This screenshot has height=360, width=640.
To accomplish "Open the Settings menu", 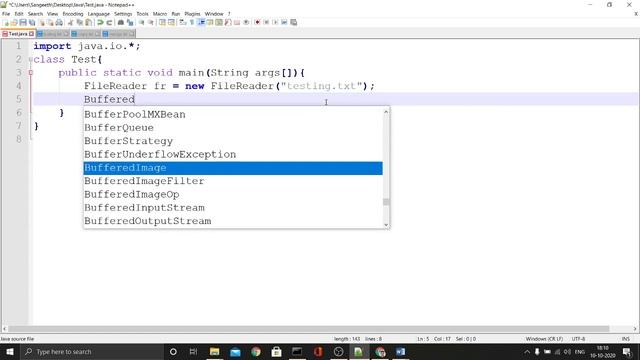I will tap(123, 14).
